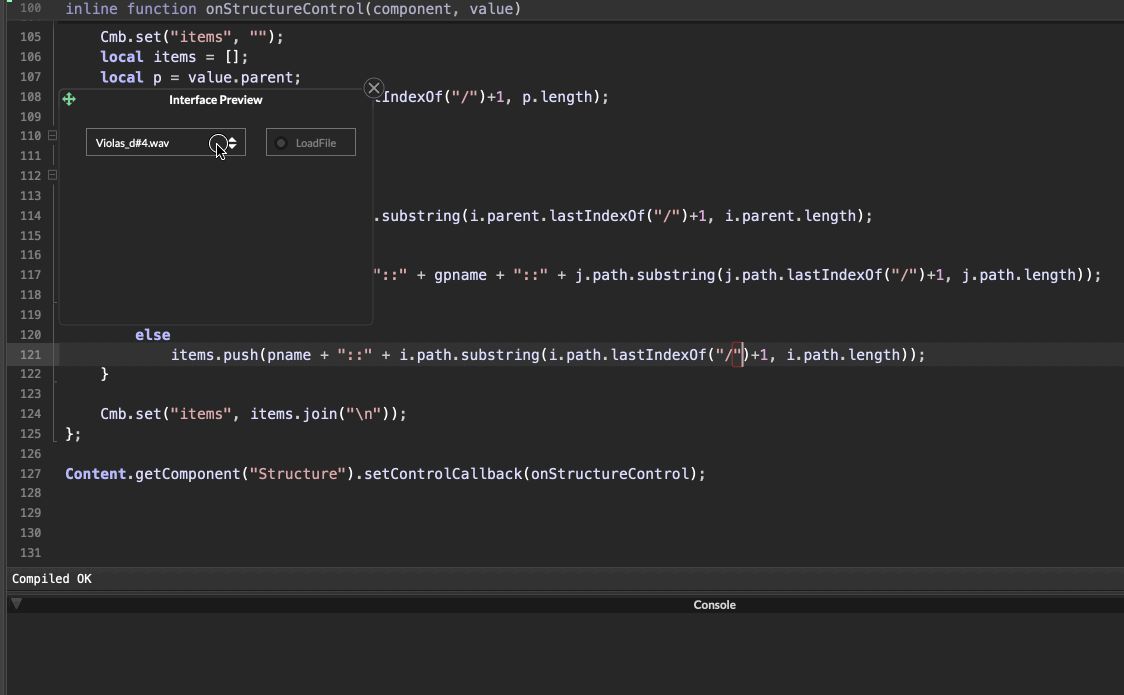
Task: Close the Interface Preview popup
Action: coord(373,88)
